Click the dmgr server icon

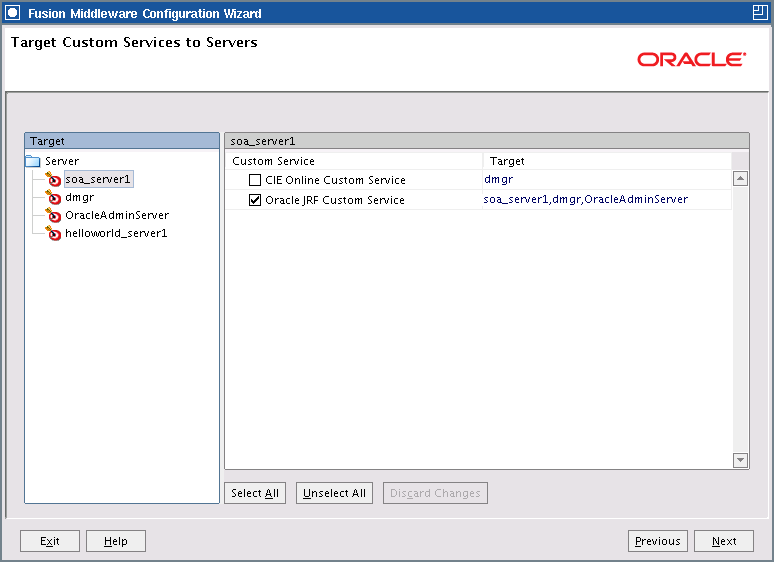click(53, 197)
